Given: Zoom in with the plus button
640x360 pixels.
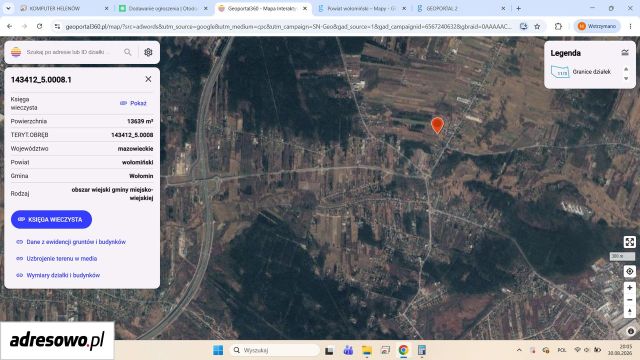Looking at the screenshot, I should 629,288.
